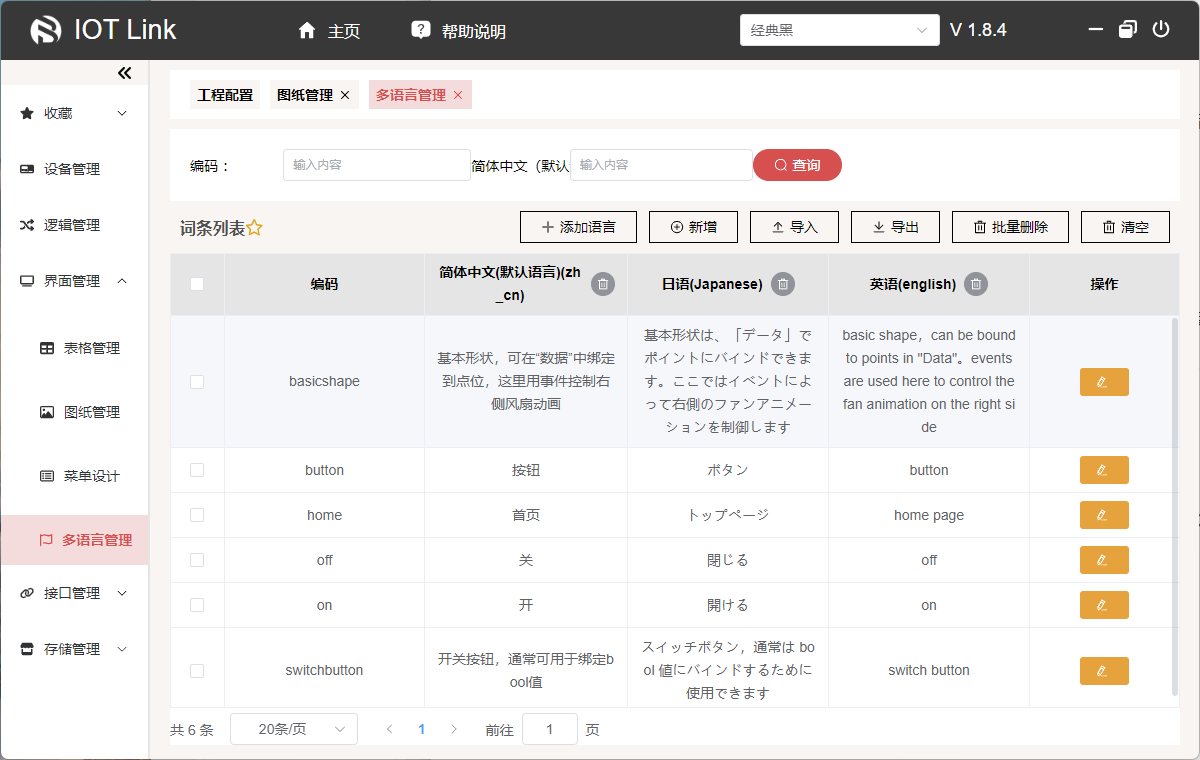The image size is (1200, 760).
Task: Click the 清空 button
Action: pos(1125,227)
